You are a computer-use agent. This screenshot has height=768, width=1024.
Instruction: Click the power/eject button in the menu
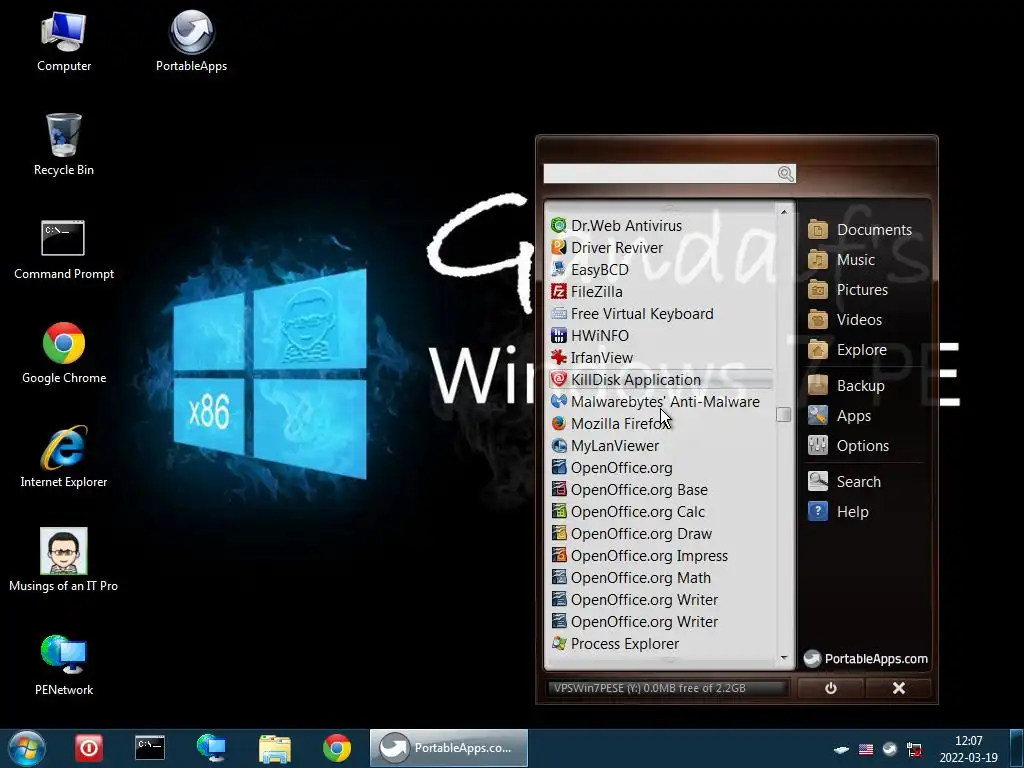click(x=831, y=688)
